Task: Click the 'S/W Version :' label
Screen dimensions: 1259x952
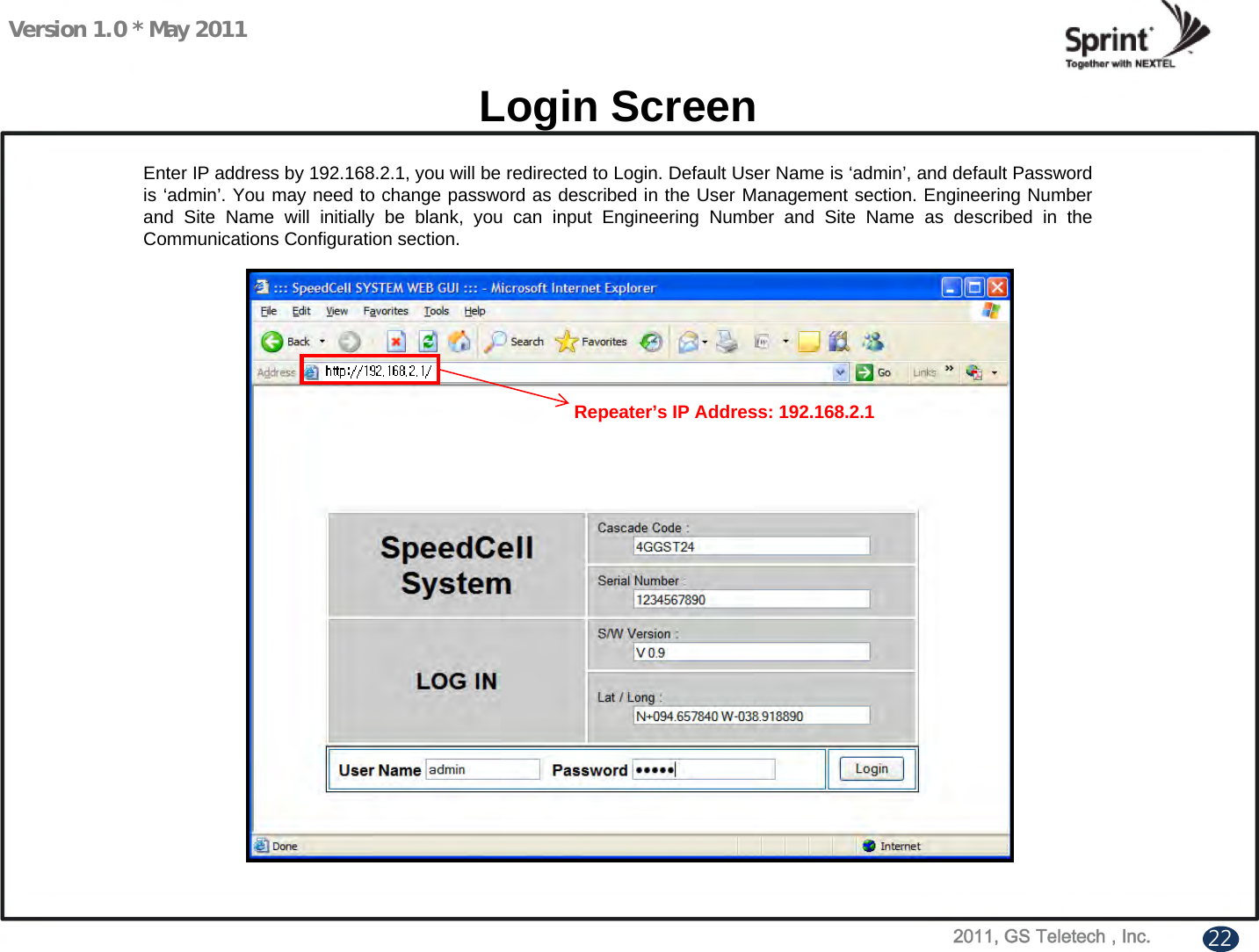Action: pos(638,633)
